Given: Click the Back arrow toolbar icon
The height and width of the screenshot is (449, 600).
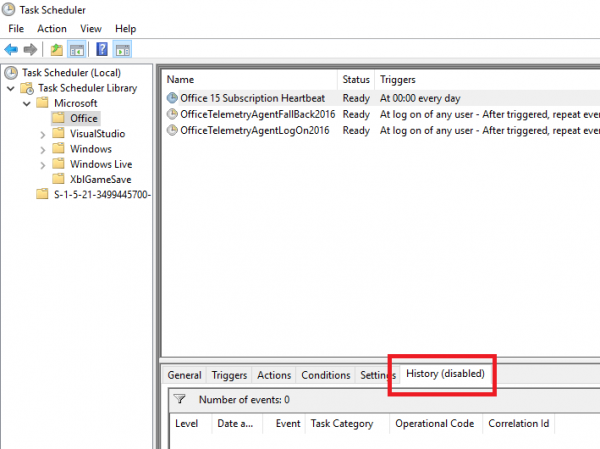Looking at the screenshot, I should [11, 49].
